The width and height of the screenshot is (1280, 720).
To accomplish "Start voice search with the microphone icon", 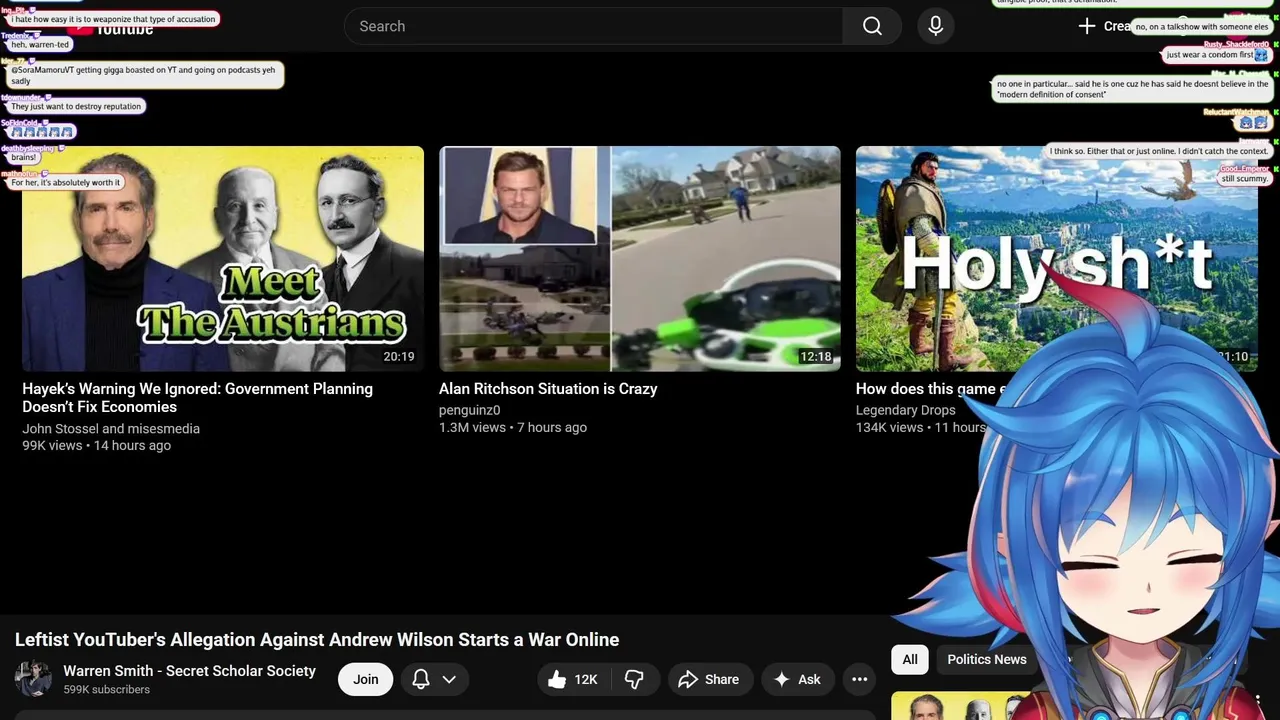I will [936, 26].
